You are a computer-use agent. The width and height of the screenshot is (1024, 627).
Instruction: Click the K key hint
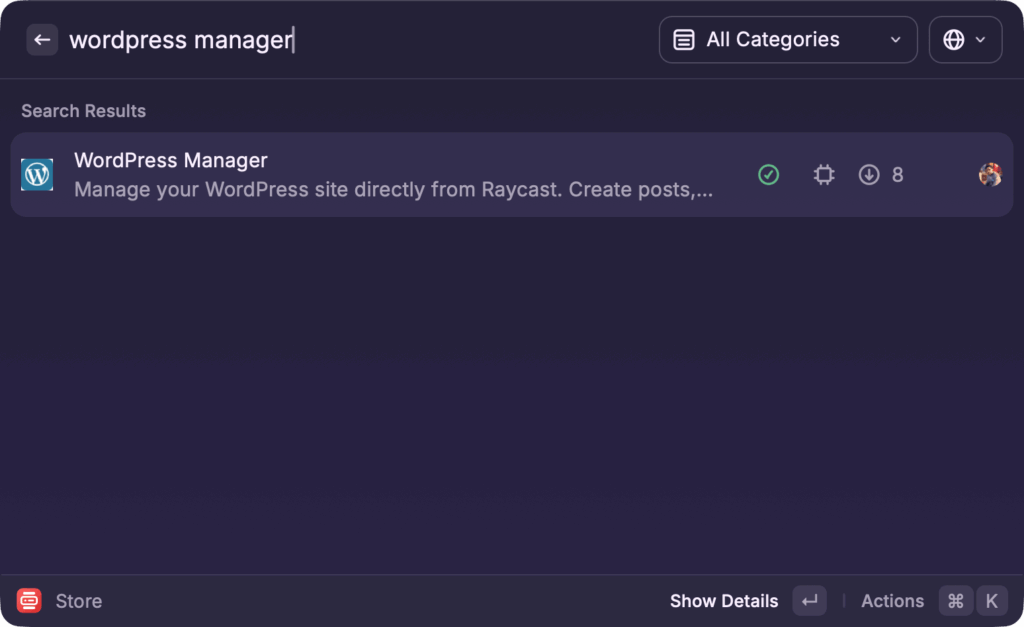pyautogui.click(x=992, y=601)
